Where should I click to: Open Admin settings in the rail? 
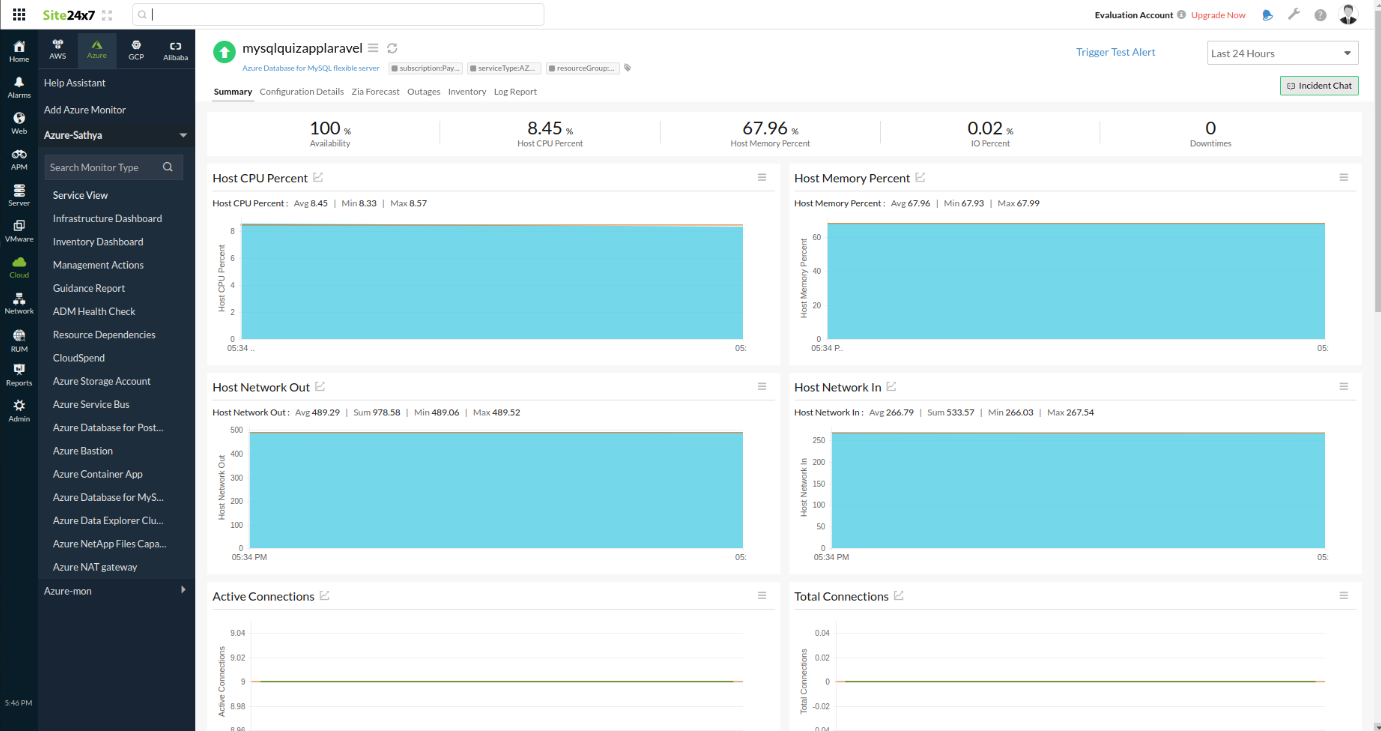tap(19, 411)
